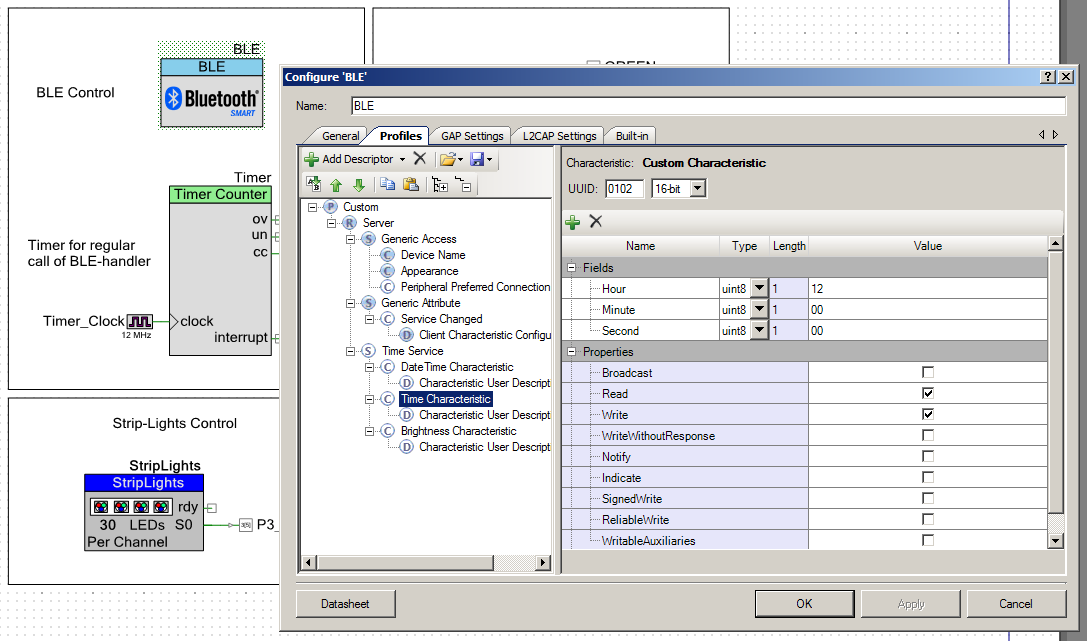Uncheck the Read property checkbox

pos(928,393)
